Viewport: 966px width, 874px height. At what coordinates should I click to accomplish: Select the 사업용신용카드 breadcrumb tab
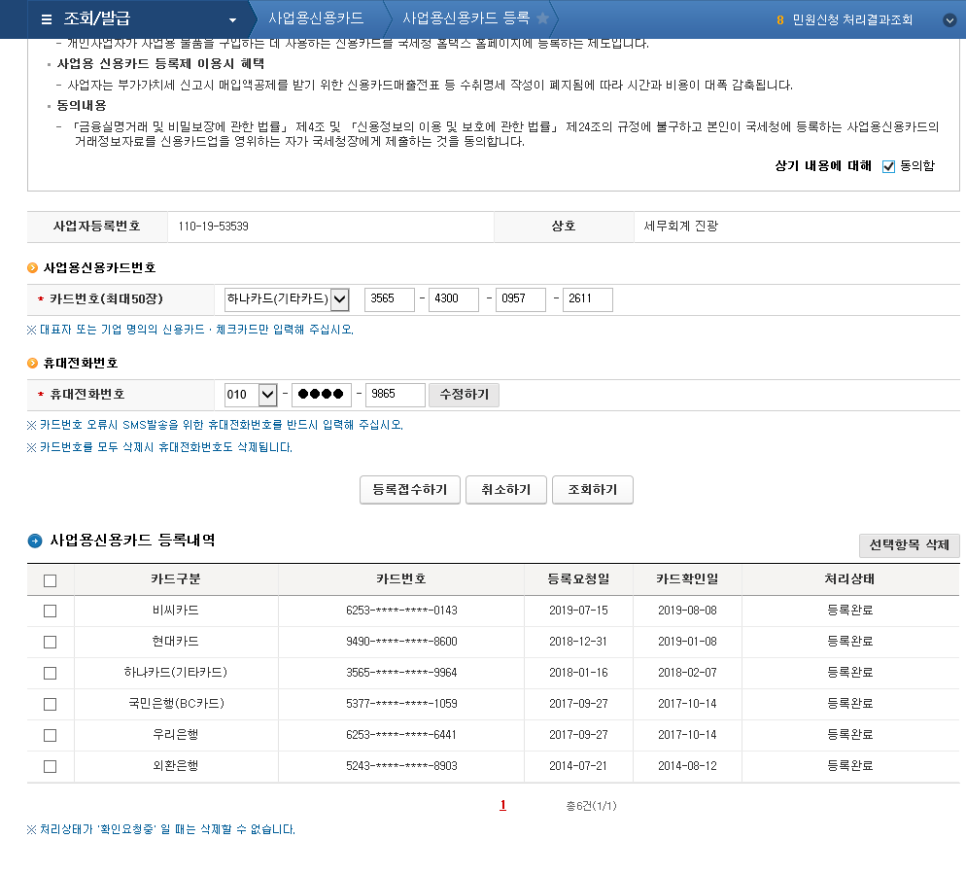point(316,18)
